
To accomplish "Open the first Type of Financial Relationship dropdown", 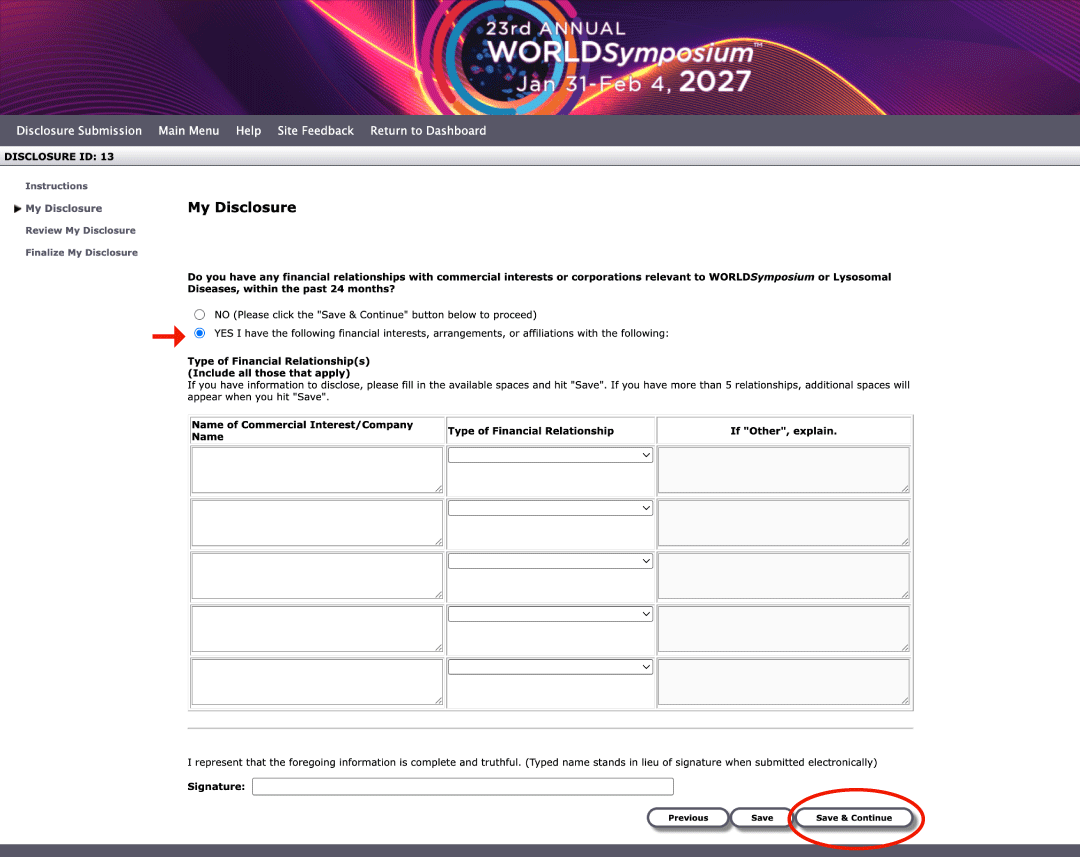I will pyautogui.click(x=550, y=455).
